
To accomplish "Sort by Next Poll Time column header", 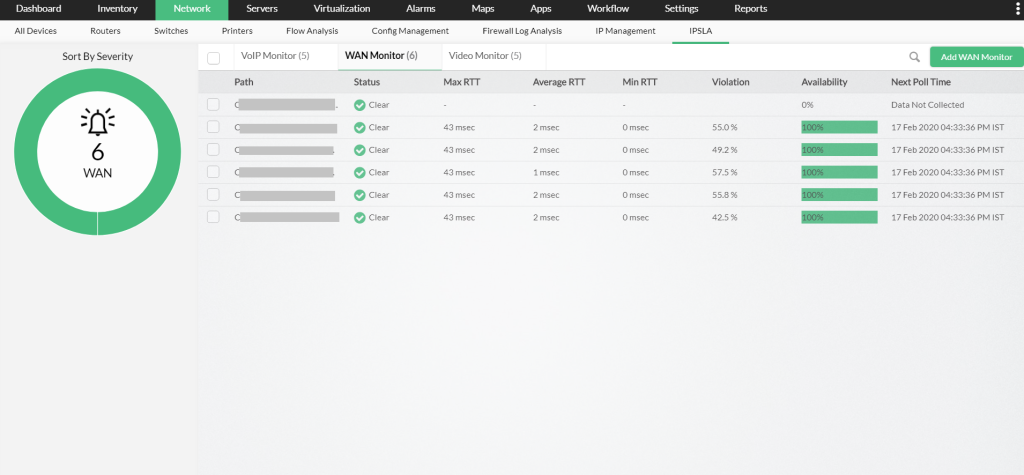I will point(921,82).
